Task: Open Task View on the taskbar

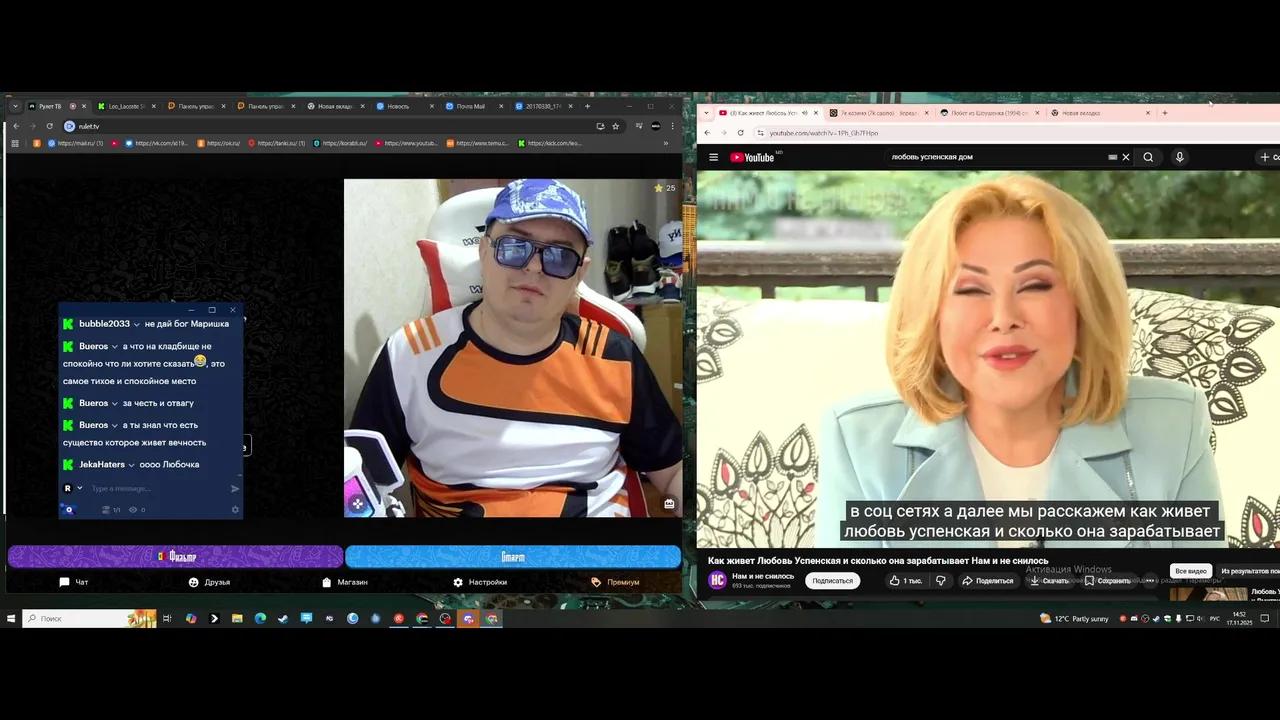Action: (168, 619)
